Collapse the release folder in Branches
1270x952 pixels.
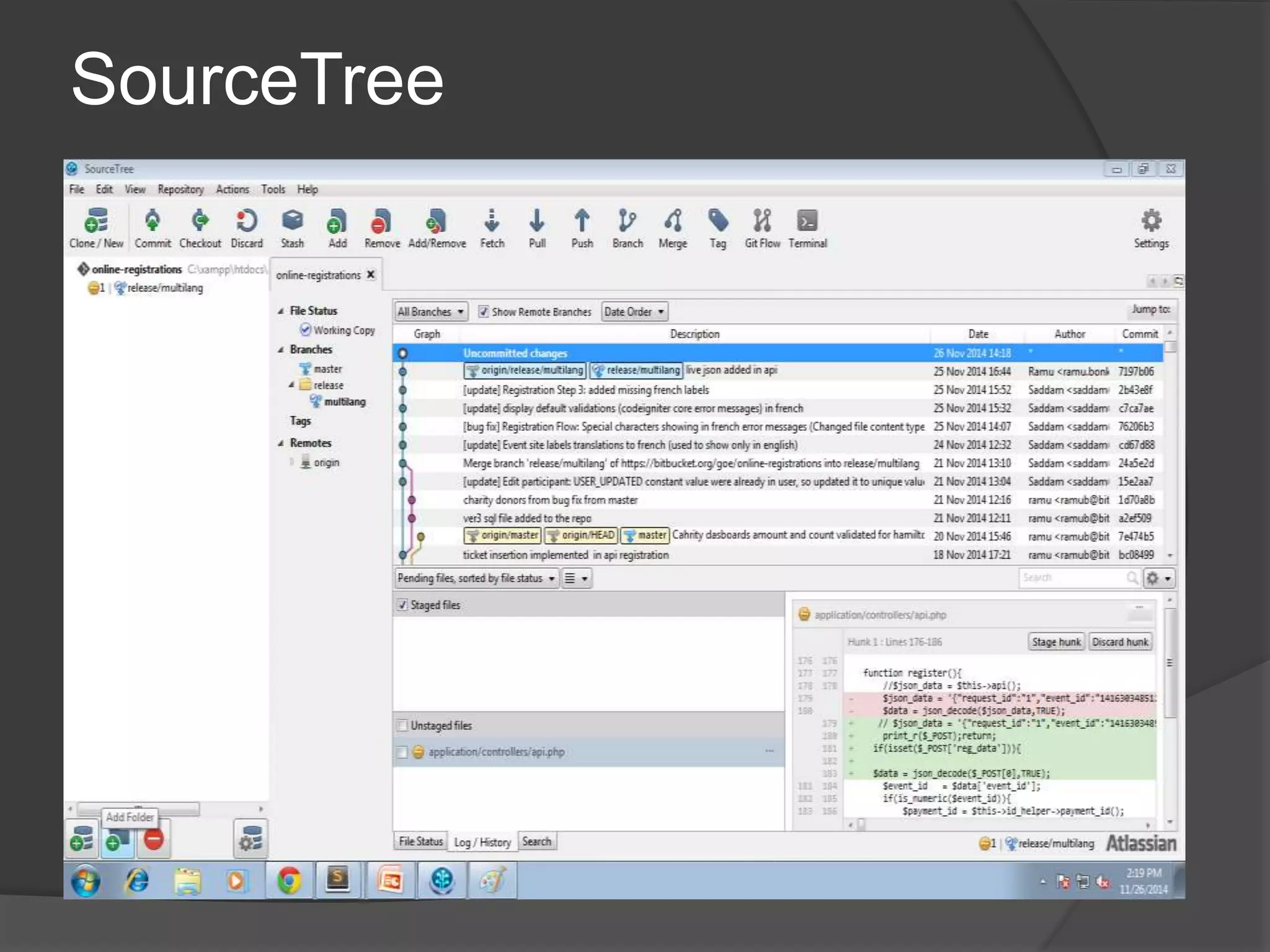point(291,385)
